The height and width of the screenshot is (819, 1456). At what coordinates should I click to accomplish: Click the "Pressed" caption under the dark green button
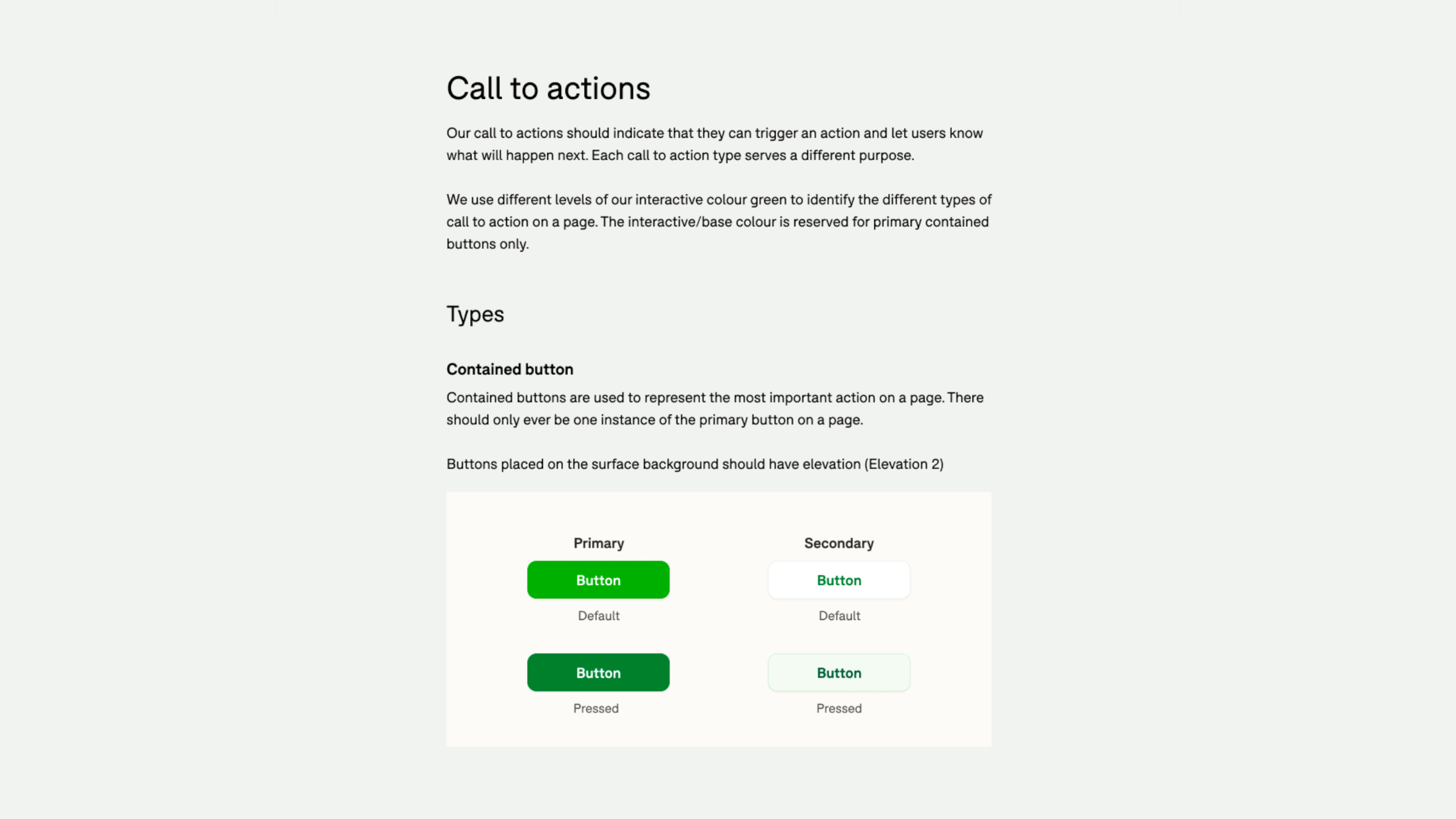pyautogui.click(x=596, y=709)
